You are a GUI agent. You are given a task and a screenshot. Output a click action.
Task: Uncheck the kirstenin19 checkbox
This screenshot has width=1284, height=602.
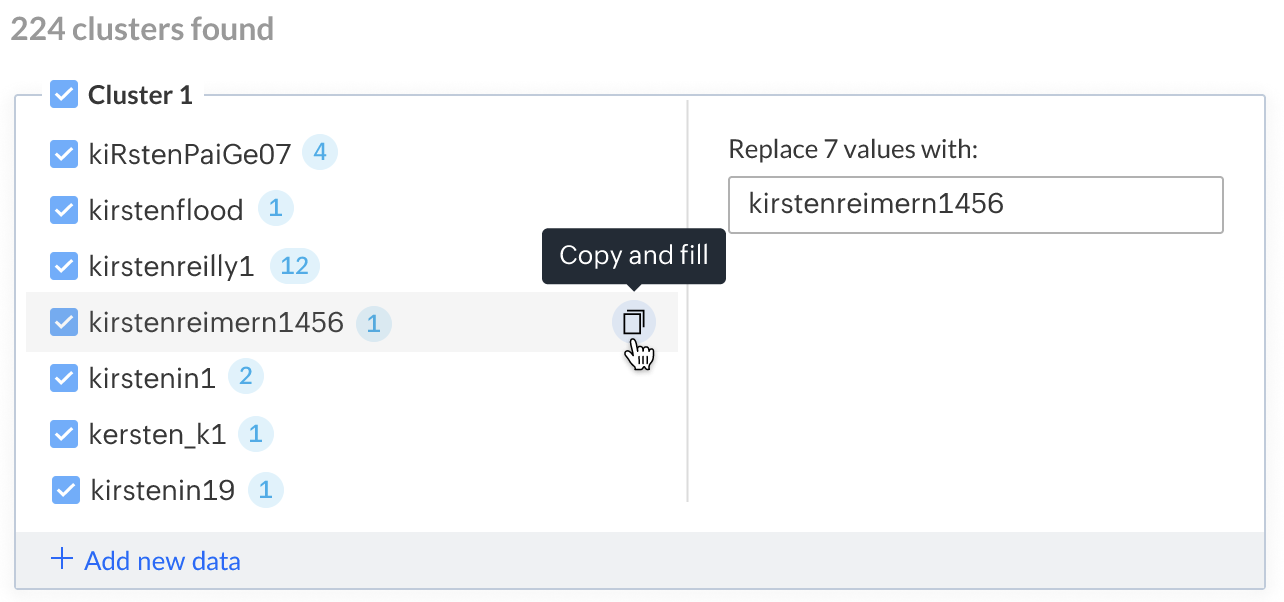66,490
